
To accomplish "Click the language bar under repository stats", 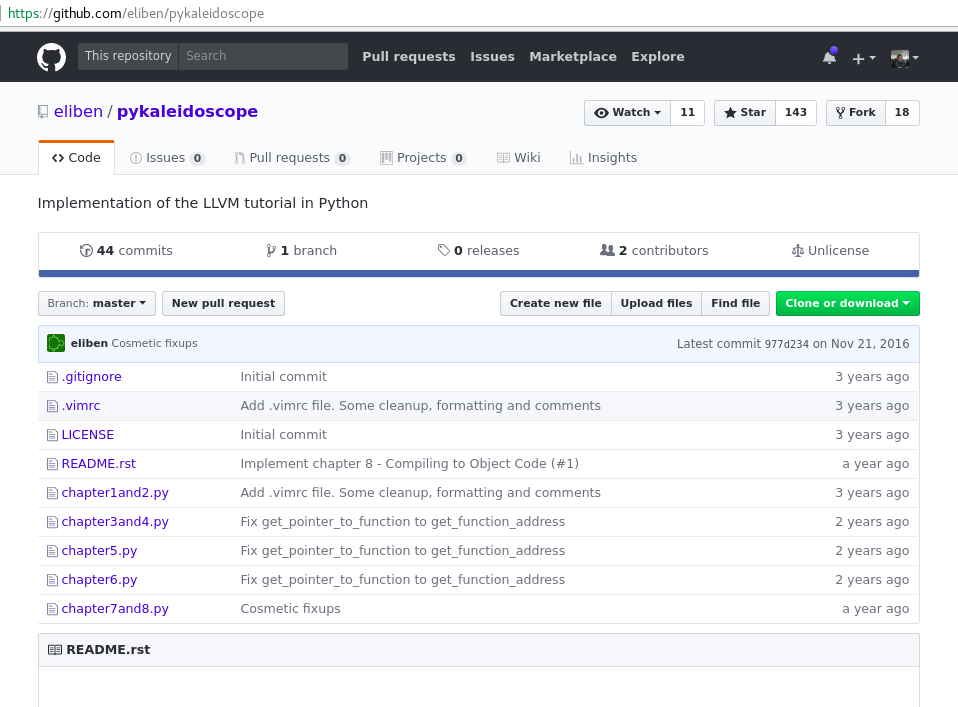I will [x=479, y=274].
